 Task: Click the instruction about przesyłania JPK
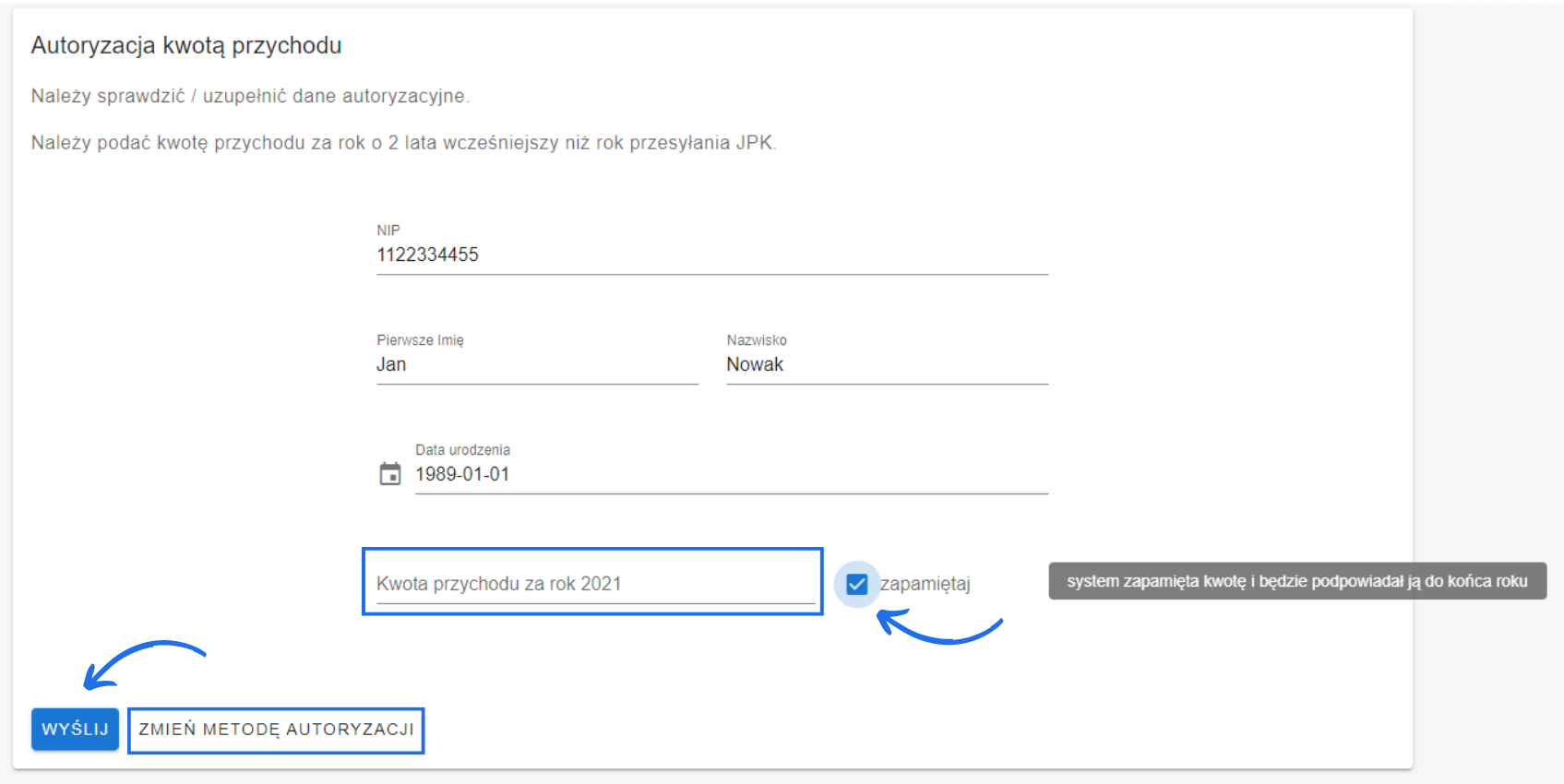[403, 143]
